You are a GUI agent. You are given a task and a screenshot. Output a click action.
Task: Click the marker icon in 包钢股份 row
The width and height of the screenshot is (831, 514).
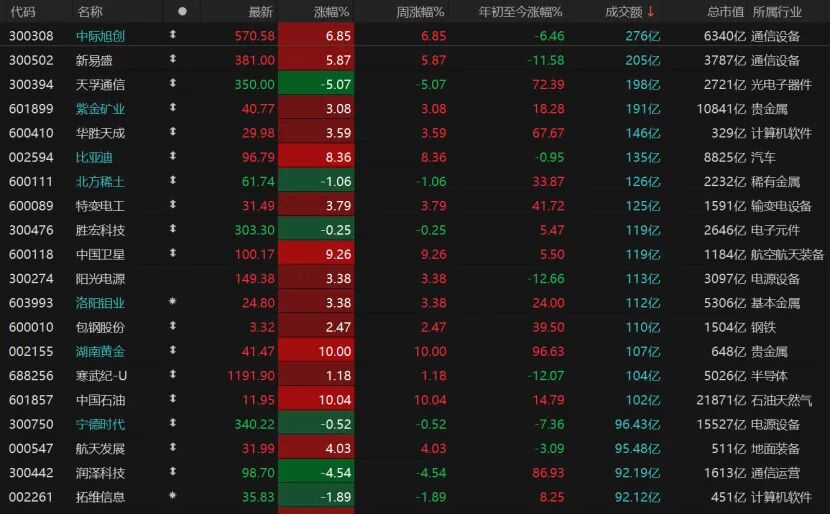[172, 326]
